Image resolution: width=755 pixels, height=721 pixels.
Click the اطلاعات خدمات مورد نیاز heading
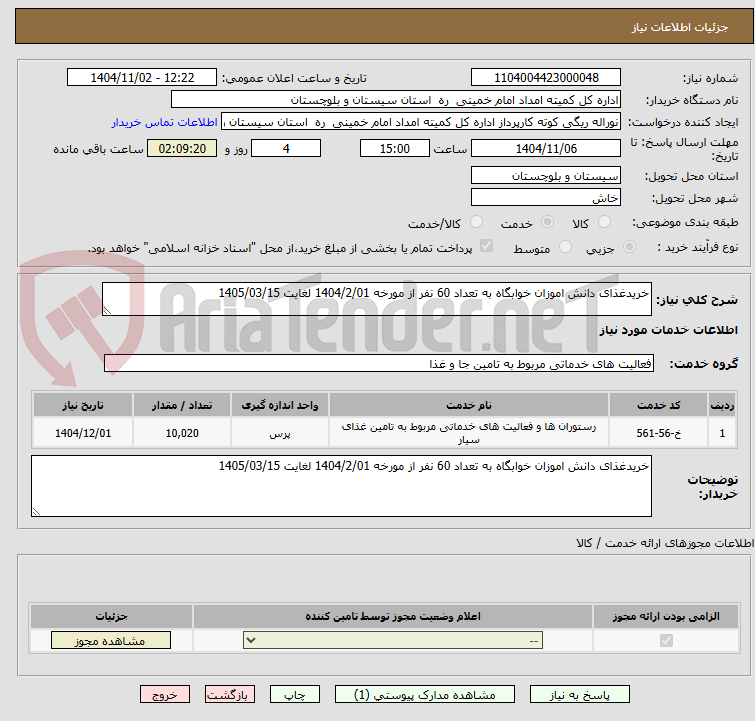(668, 330)
